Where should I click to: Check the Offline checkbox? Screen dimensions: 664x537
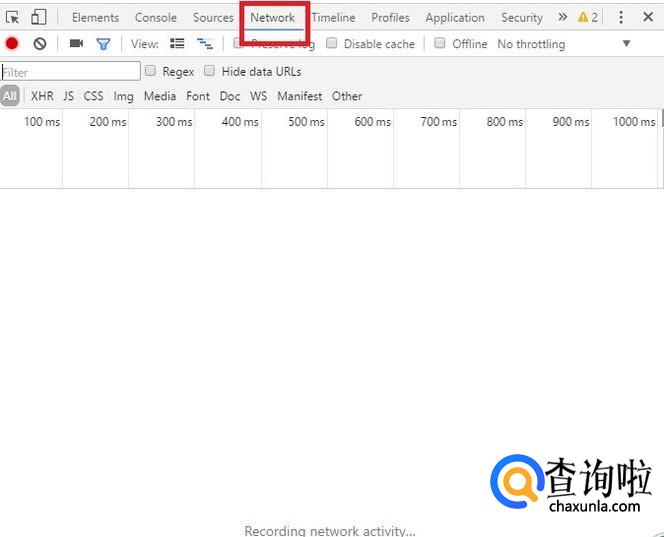440,43
